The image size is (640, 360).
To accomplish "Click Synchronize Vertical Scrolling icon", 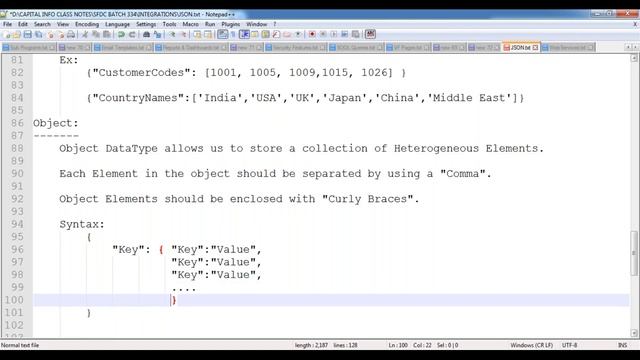I will click(196, 34).
